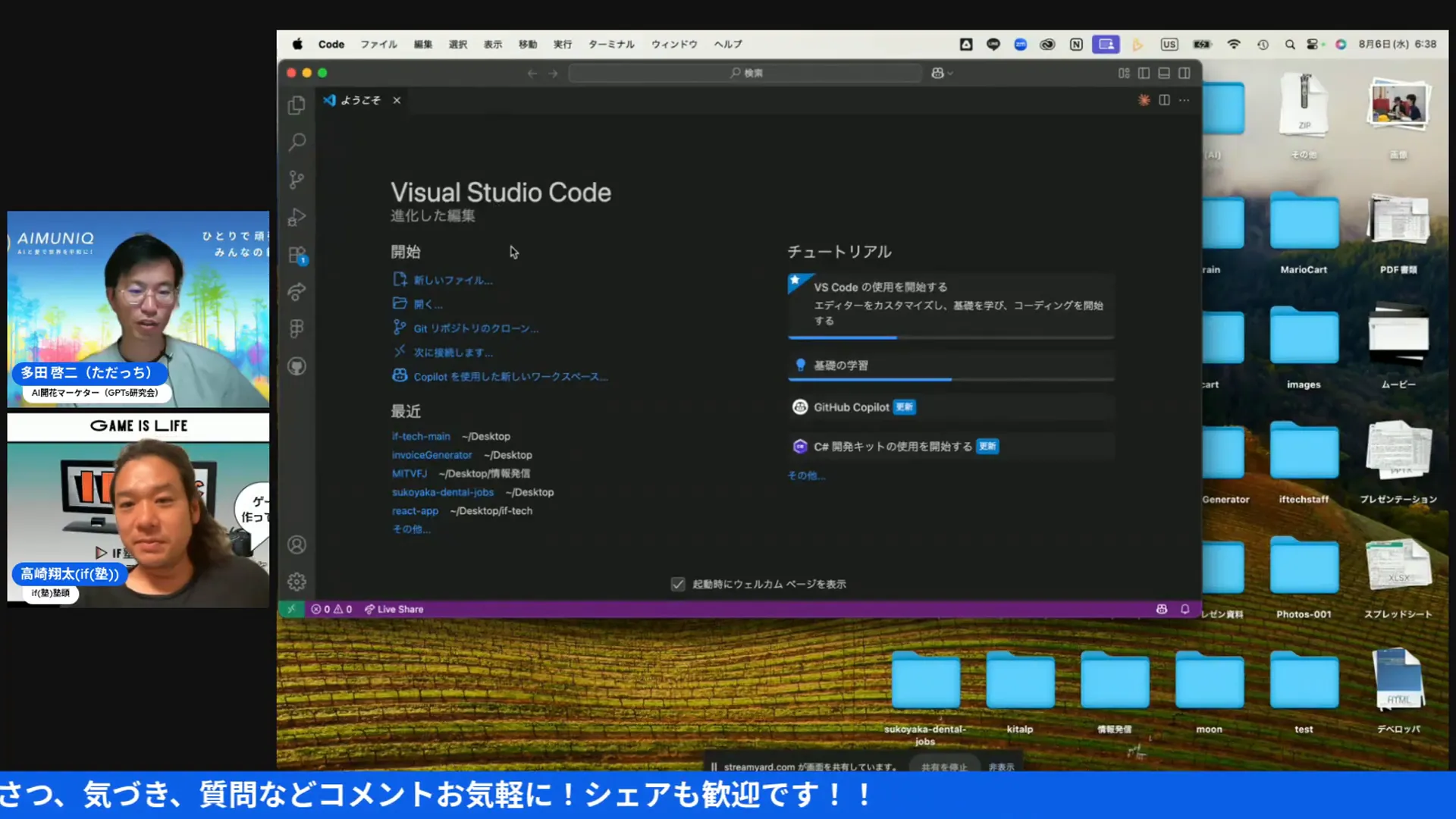Expand その他 under tutorials list

[806, 475]
